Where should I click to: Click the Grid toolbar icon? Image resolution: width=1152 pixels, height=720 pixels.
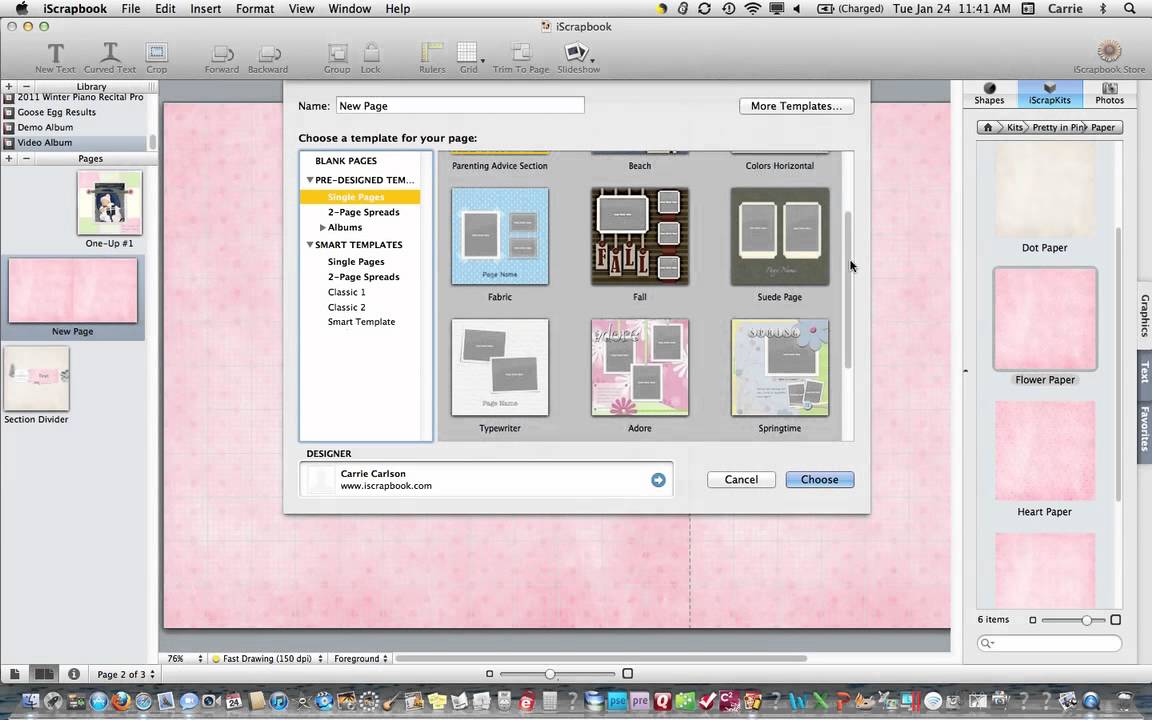(467, 52)
